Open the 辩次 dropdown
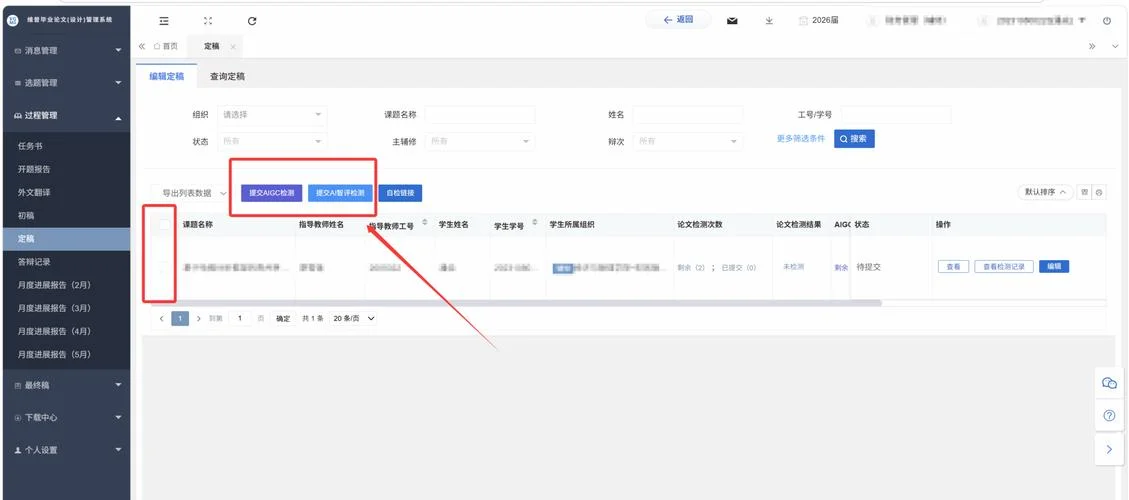This screenshot has height=500, width=1129. [688, 141]
